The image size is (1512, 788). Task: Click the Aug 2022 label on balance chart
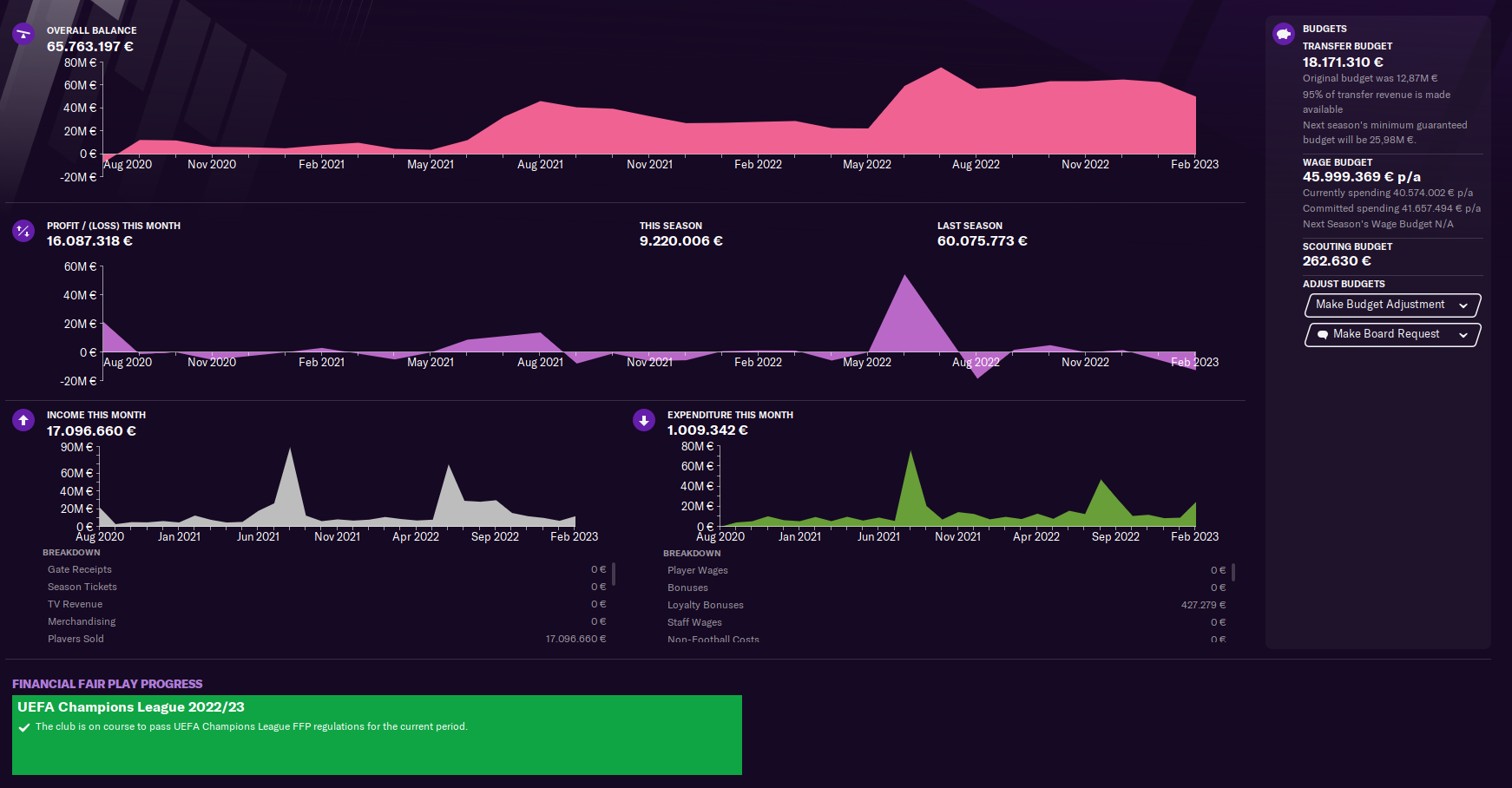click(976, 164)
